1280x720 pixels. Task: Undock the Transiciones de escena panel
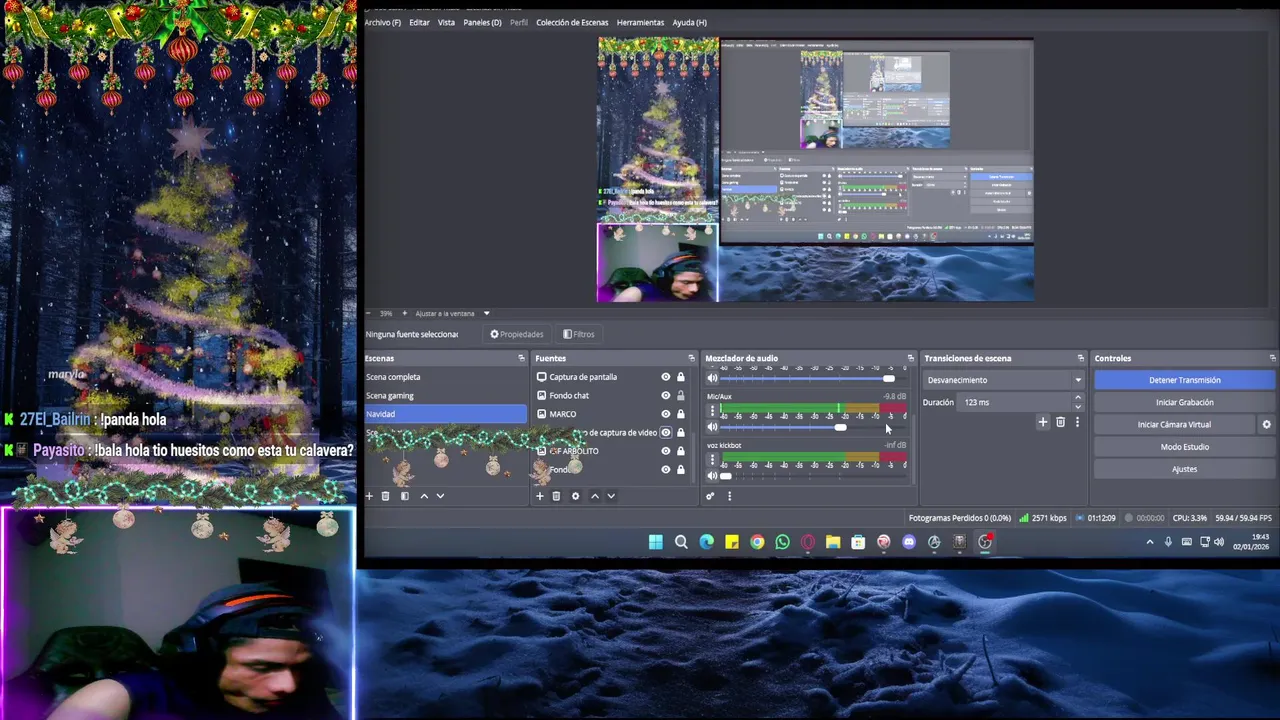click(1080, 358)
